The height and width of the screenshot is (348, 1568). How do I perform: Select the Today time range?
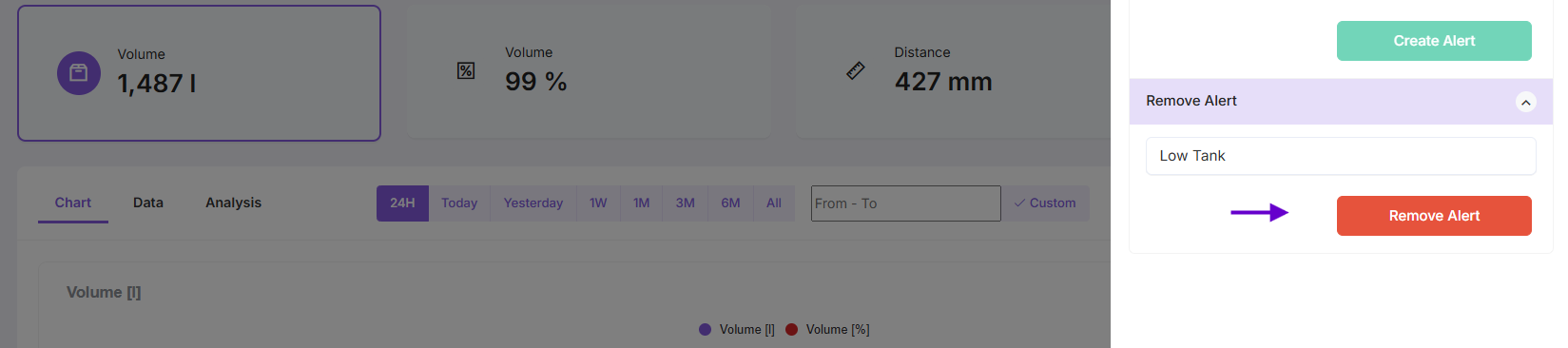pyautogui.click(x=459, y=203)
